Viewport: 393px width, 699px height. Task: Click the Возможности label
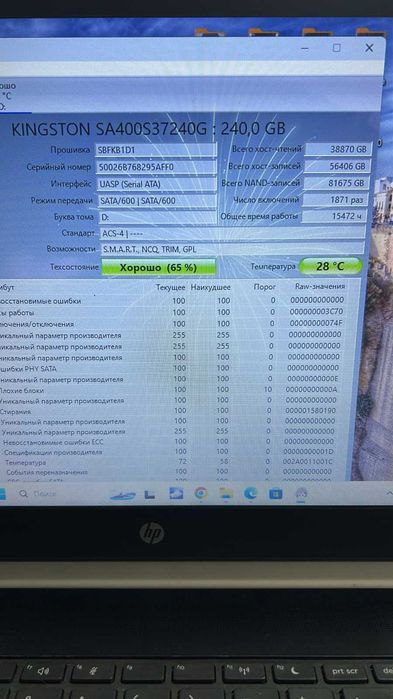(71, 249)
